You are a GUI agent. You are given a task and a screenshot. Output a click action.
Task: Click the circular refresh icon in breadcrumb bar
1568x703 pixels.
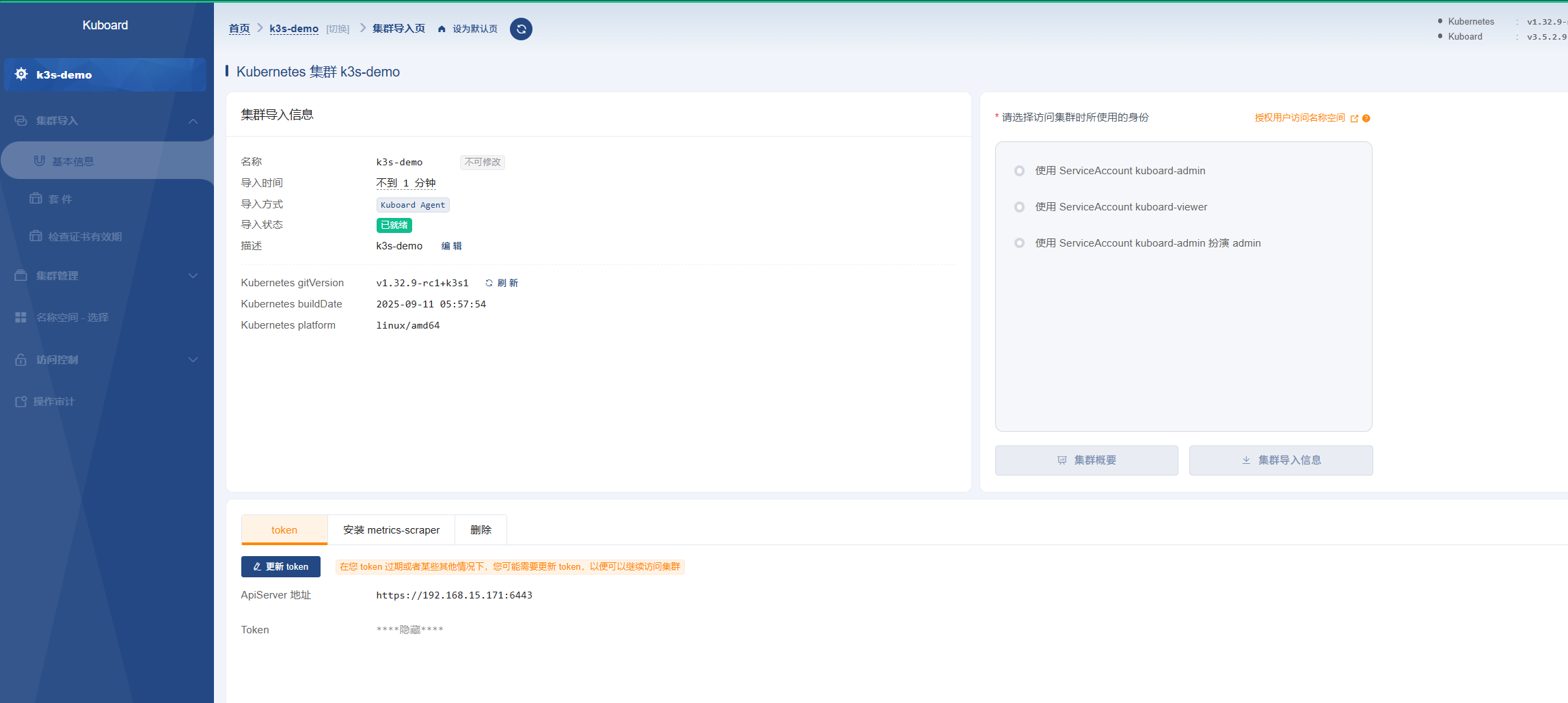point(521,29)
